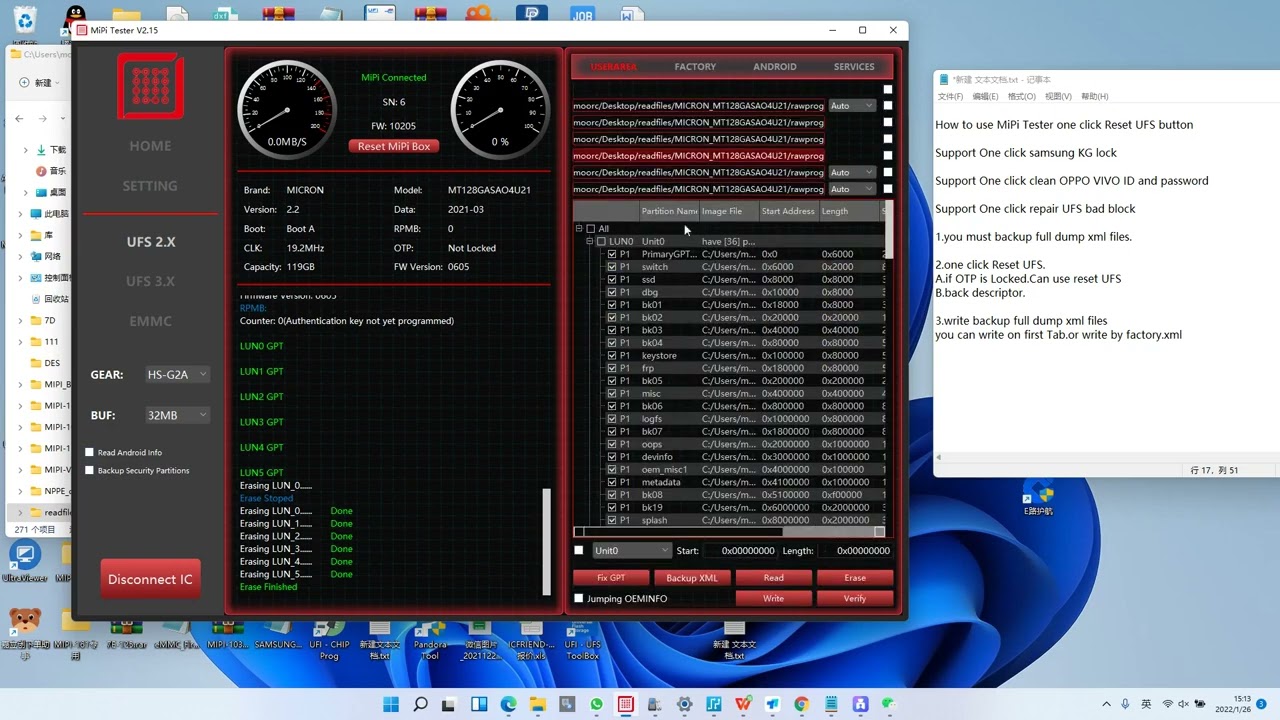Switch to ANDROID tab
1280x720 pixels.
[775, 67]
